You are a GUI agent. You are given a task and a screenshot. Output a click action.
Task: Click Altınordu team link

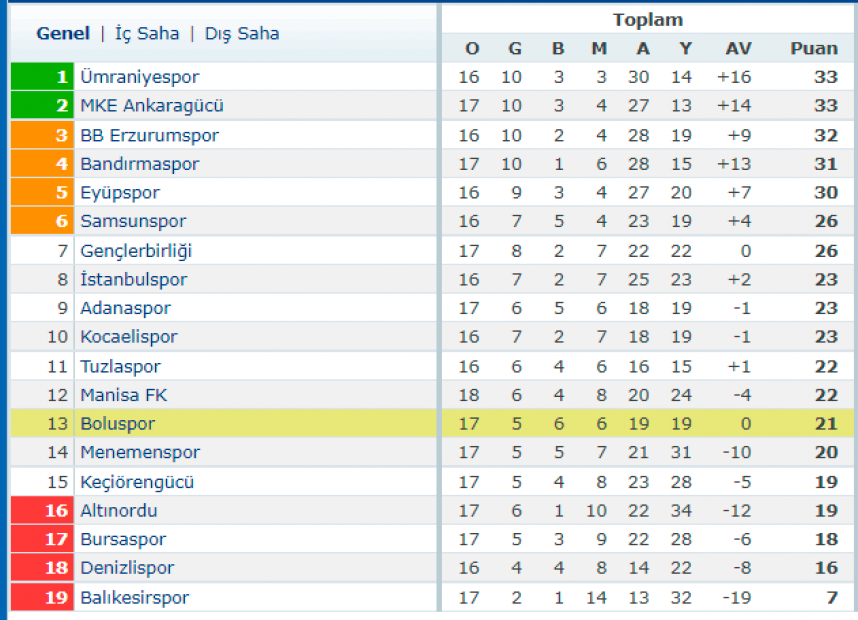click(119, 511)
